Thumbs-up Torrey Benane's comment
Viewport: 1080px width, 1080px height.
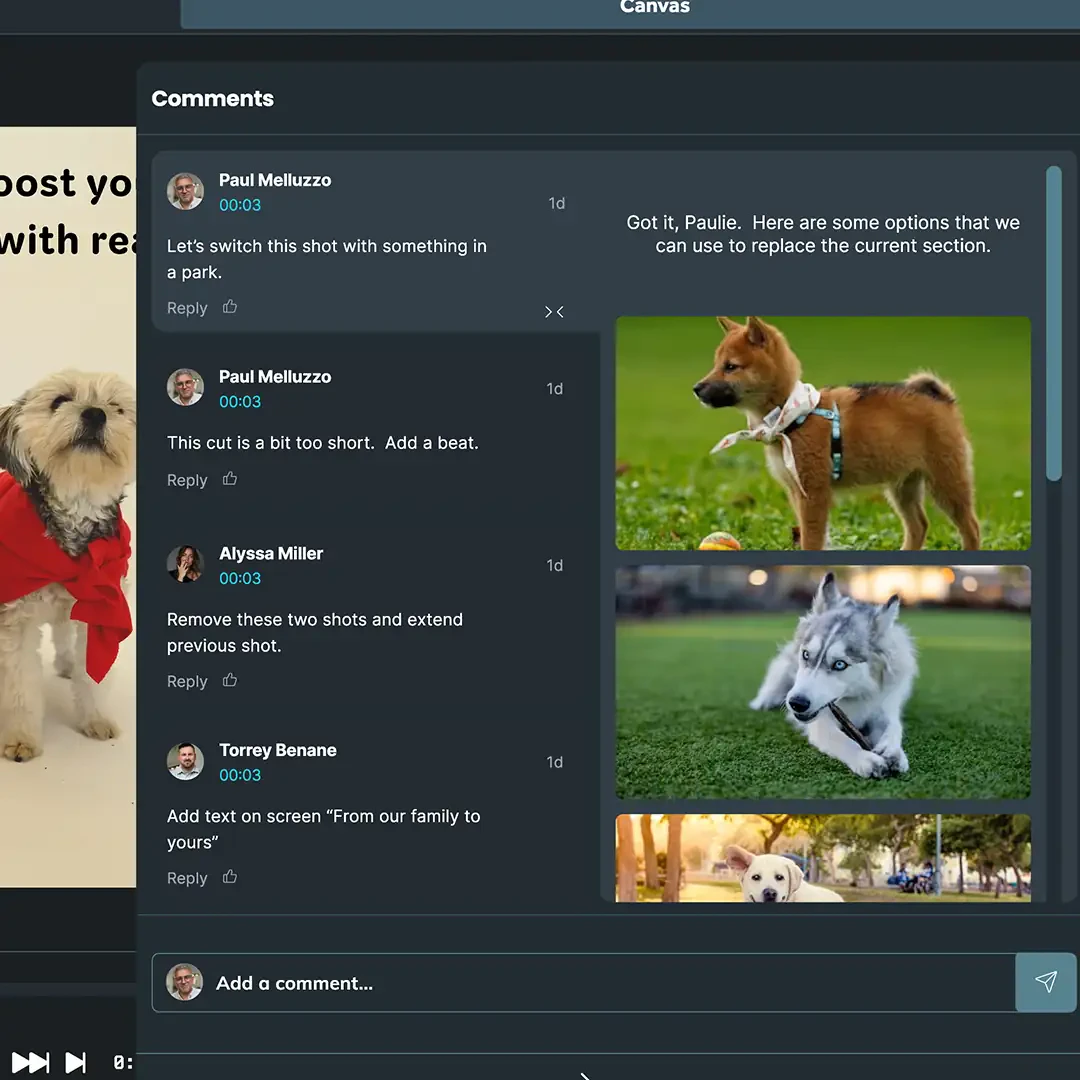230,877
